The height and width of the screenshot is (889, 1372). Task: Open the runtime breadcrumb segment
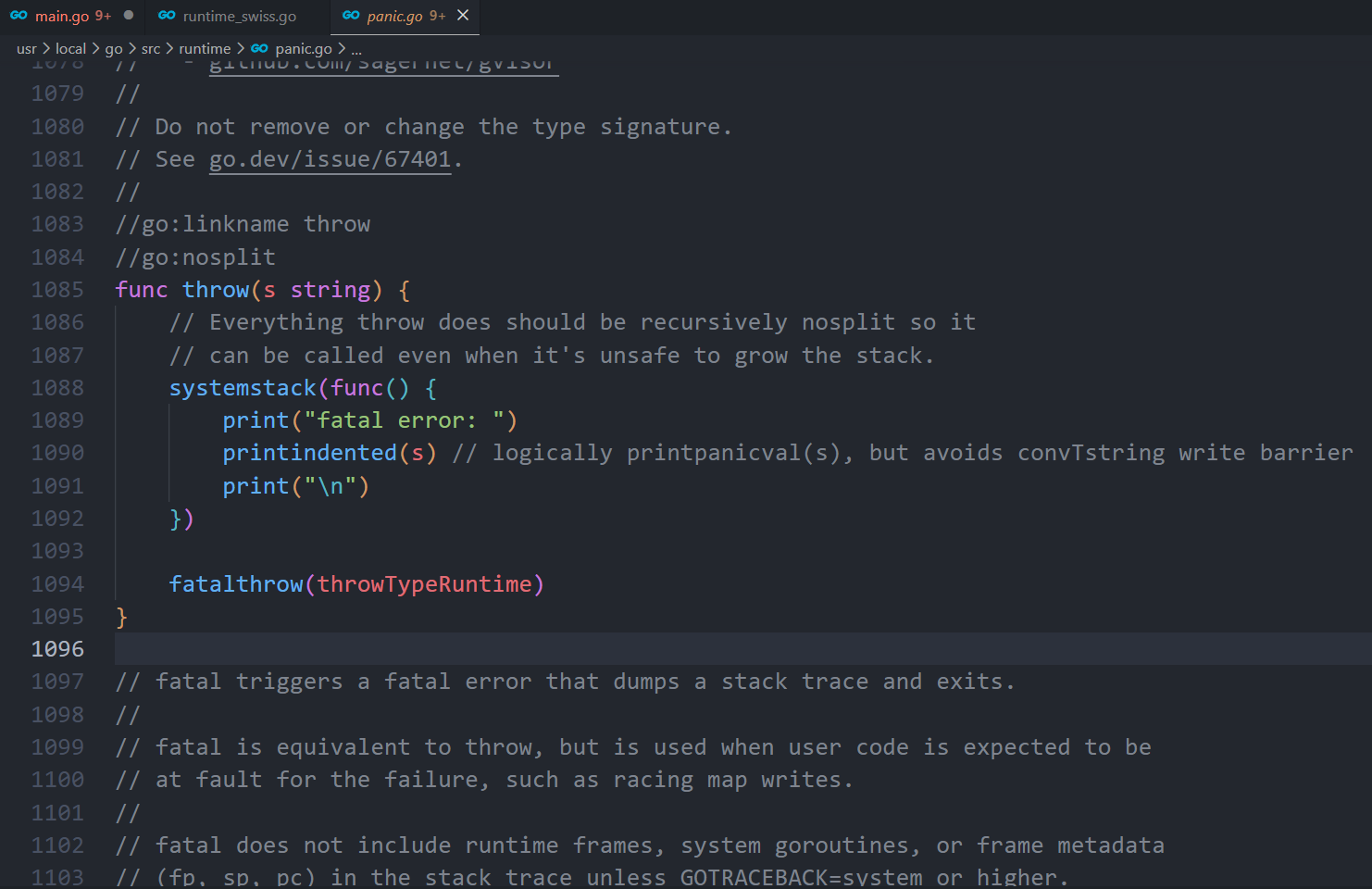(x=205, y=48)
